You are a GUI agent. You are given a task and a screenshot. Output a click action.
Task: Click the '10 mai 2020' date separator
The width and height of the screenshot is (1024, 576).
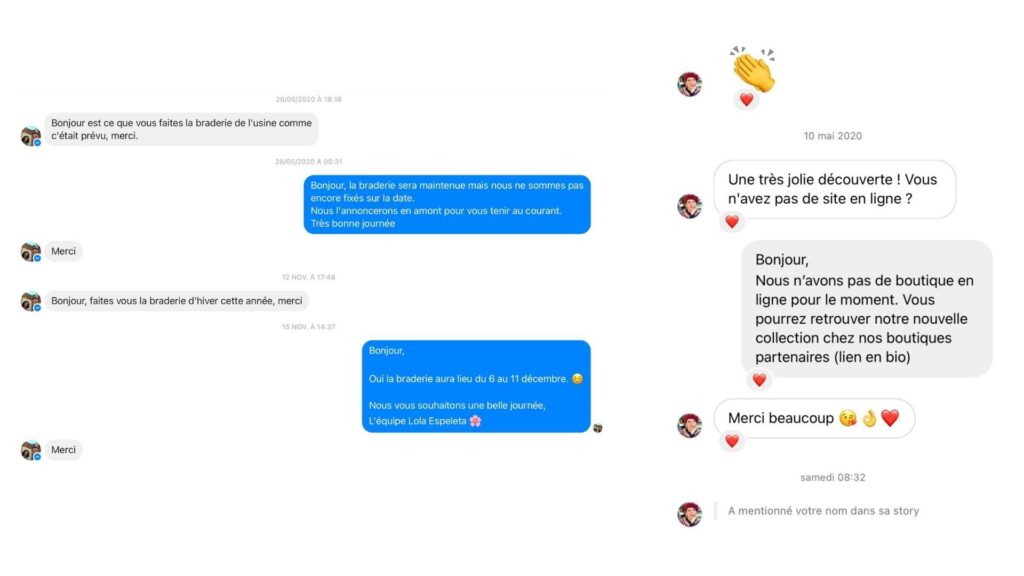tap(833, 136)
